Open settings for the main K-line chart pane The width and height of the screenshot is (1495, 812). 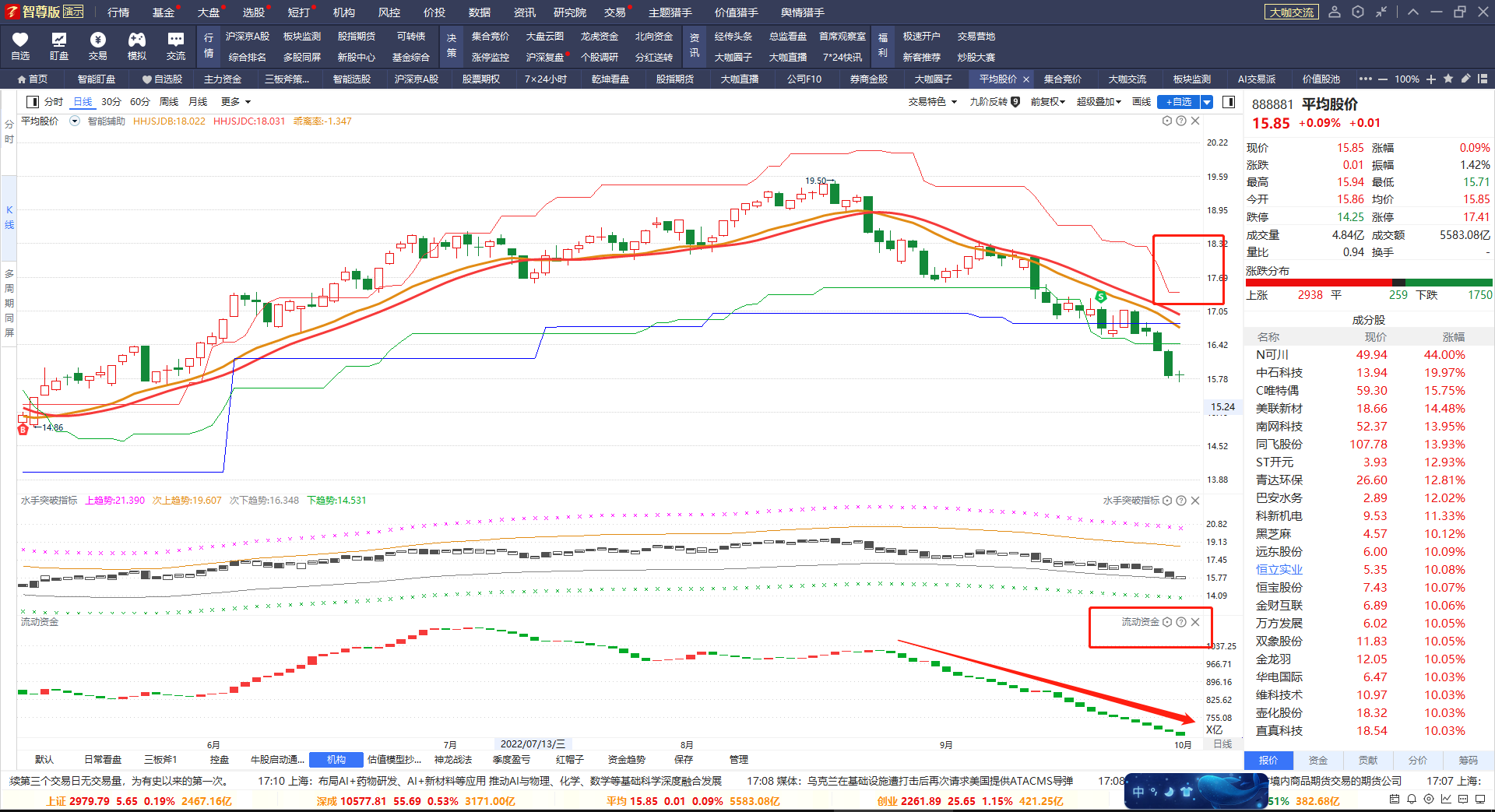tap(1167, 121)
